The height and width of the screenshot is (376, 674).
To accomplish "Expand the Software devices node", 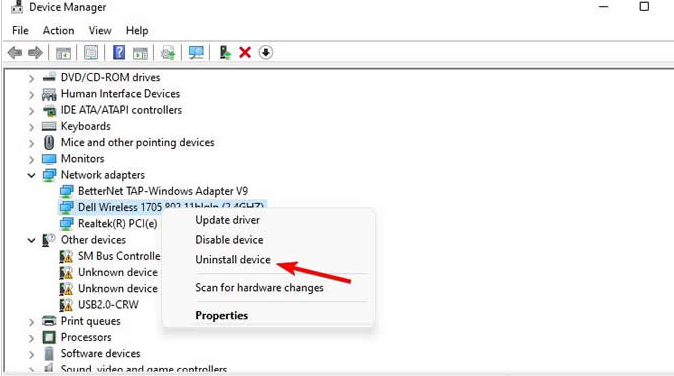I will tap(31, 355).
